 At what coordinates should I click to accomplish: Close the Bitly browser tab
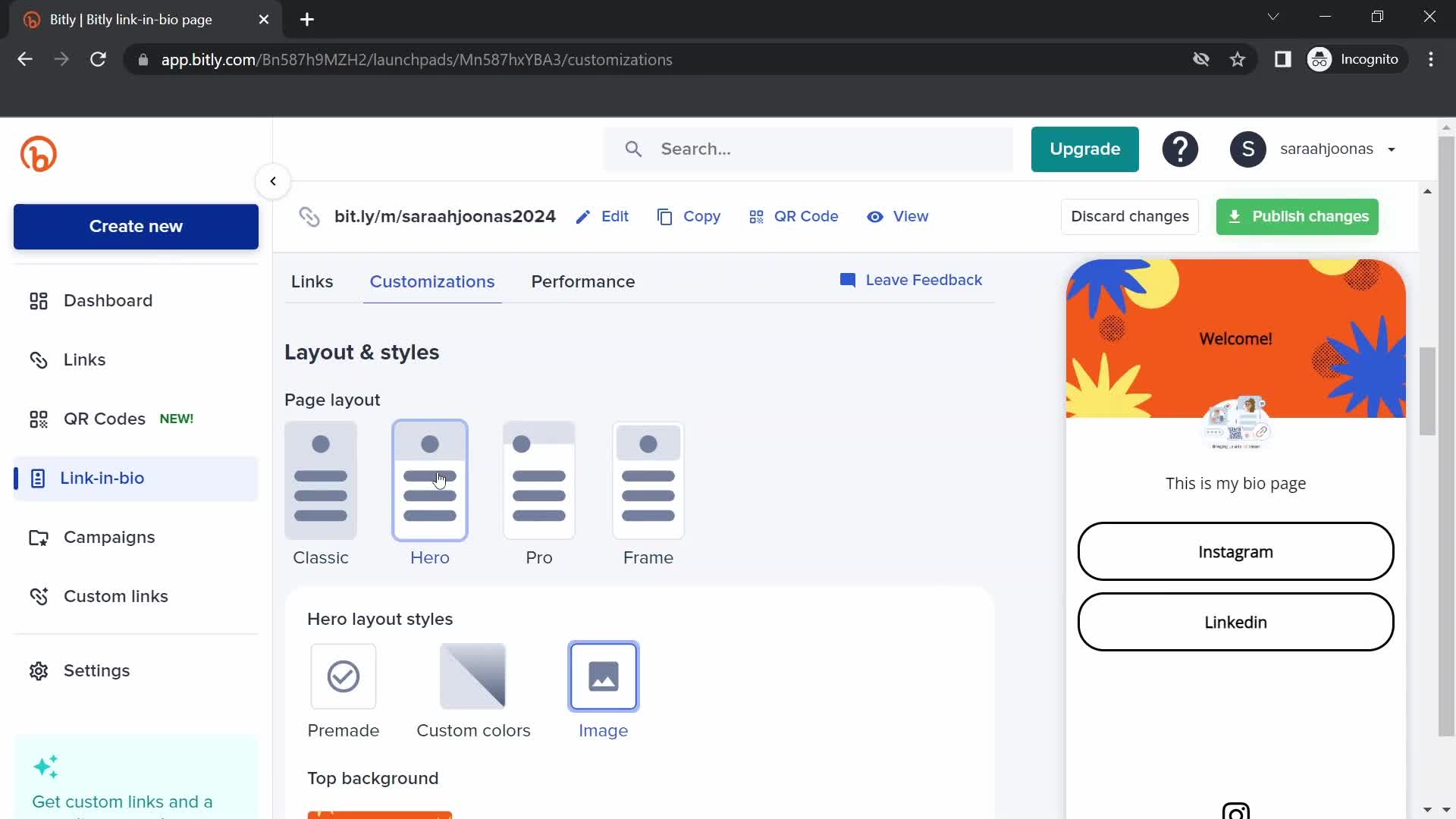click(x=264, y=20)
